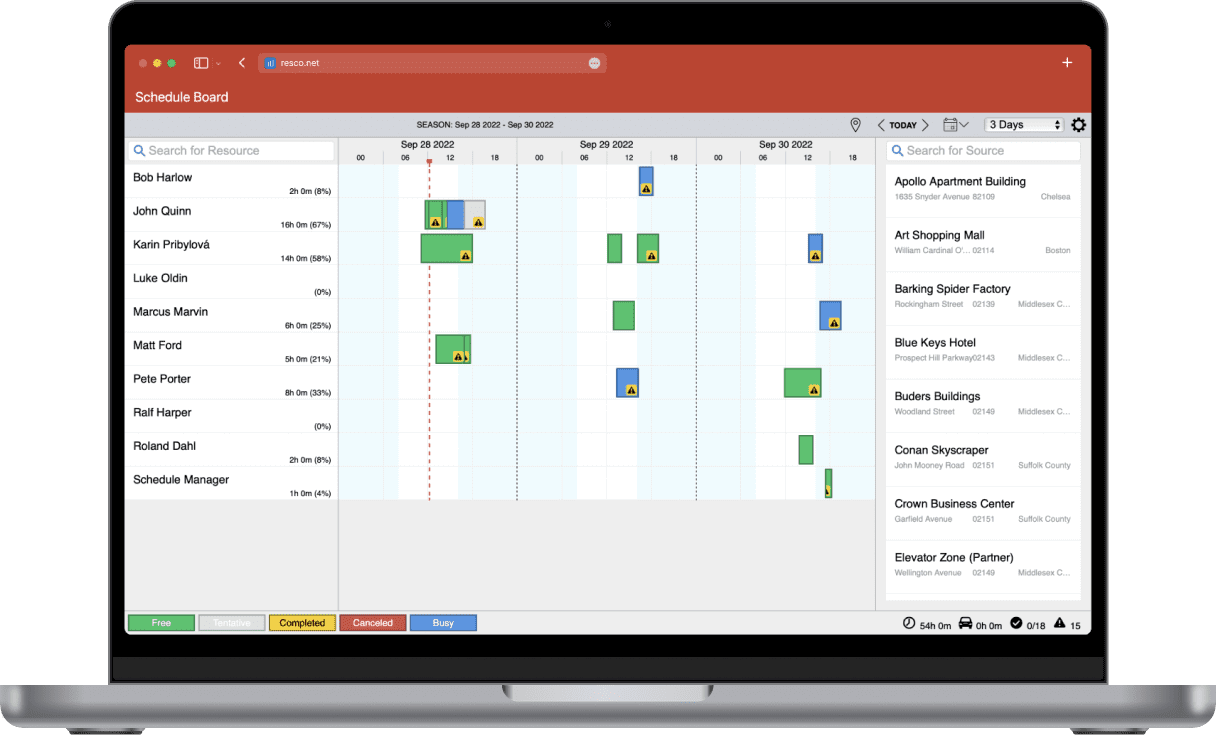This screenshot has height=735, width=1216.
Task: Jump to TODAY on the schedule
Action: coord(903,125)
